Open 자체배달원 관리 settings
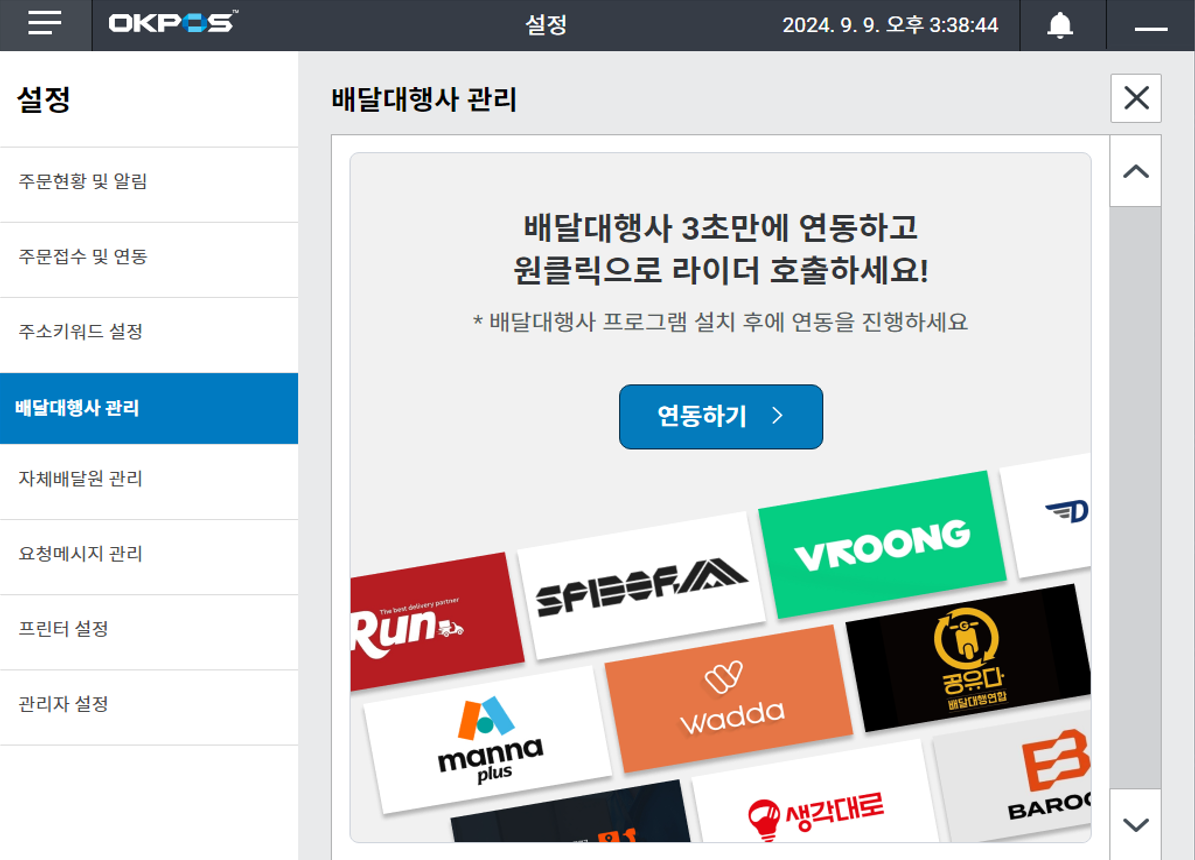The image size is (1195, 860). 149,479
